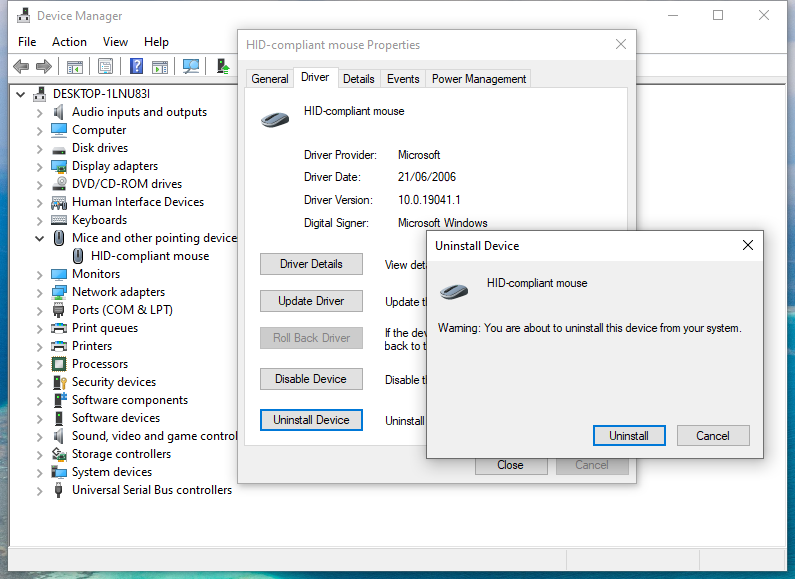The height and width of the screenshot is (579, 795).
Task: Close the Uninstall Device dialog
Action: 747,245
